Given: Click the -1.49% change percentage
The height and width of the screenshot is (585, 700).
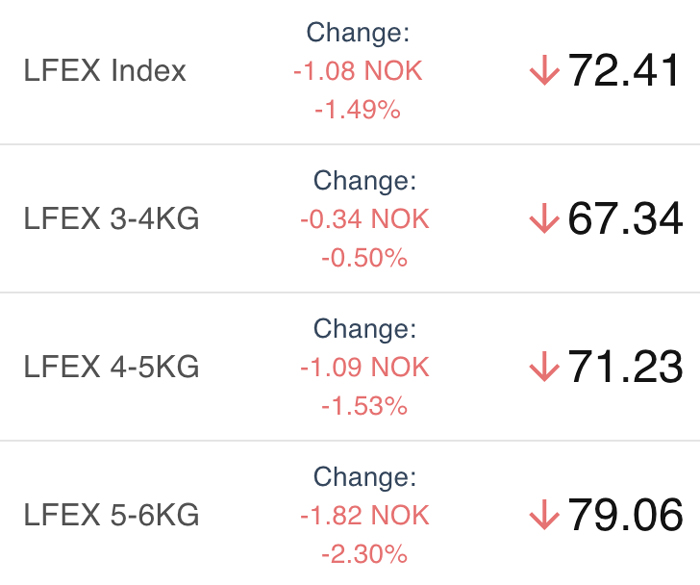Looking at the screenshot, I should pyautogui.click(x=358, y=109).
